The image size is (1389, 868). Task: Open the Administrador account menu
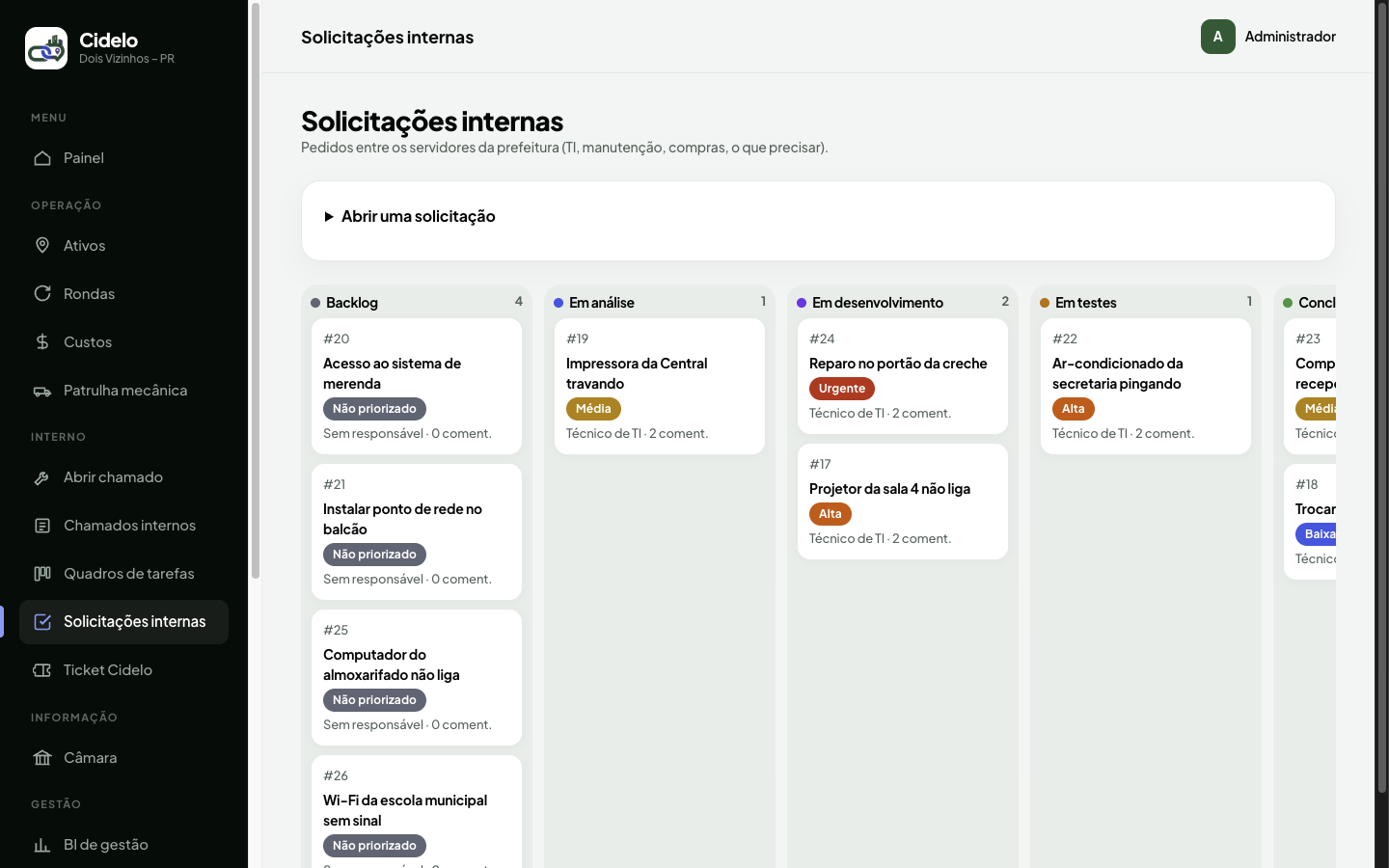pyautogui.click(x=1268, y=37)
